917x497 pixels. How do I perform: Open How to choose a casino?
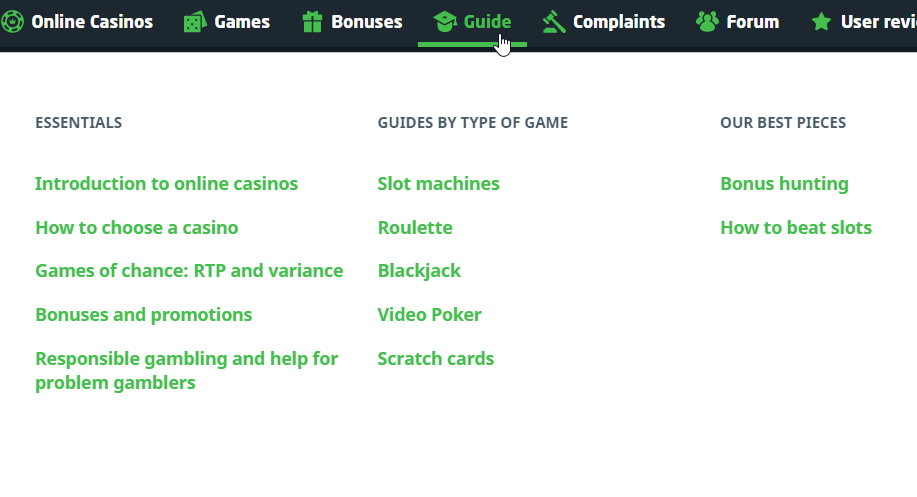click(x=137, y=228)
